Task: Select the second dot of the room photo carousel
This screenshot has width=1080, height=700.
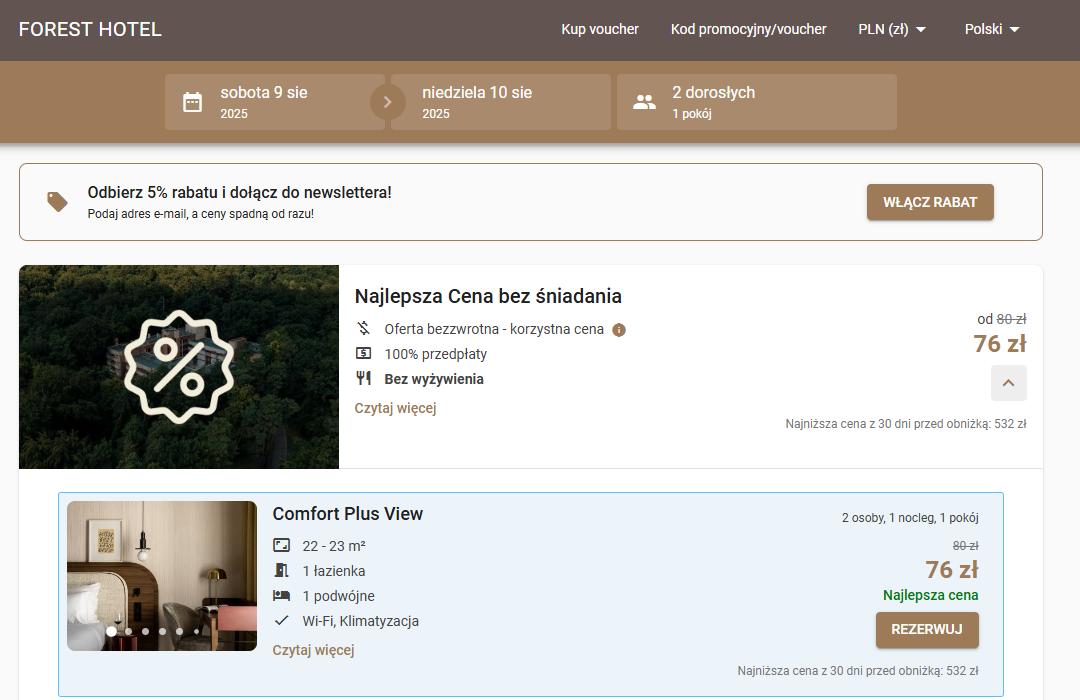Action: tap(129, 631)
